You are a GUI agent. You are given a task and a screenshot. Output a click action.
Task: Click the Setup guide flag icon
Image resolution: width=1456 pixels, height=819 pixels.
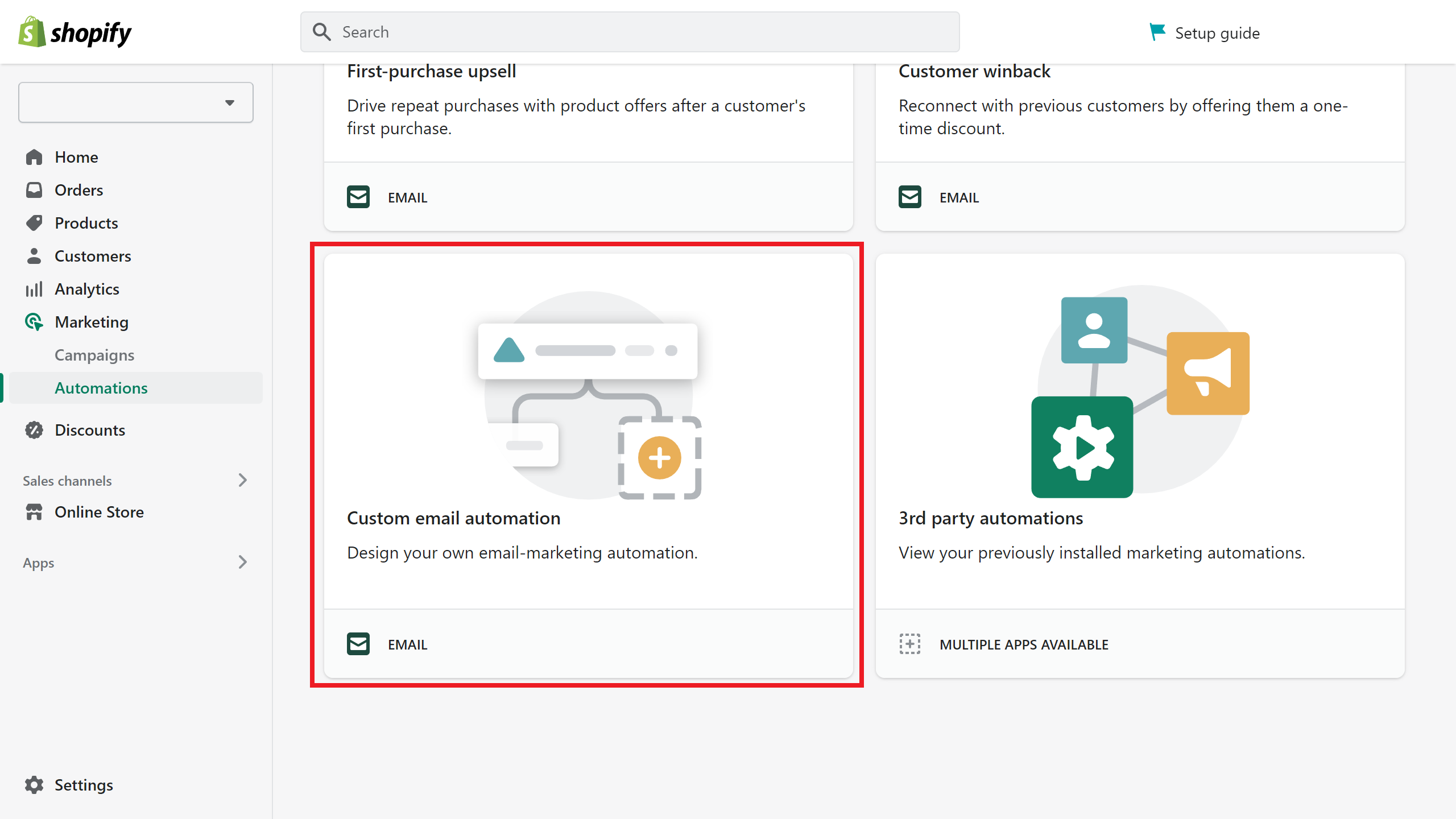(x=1157, y=32)
